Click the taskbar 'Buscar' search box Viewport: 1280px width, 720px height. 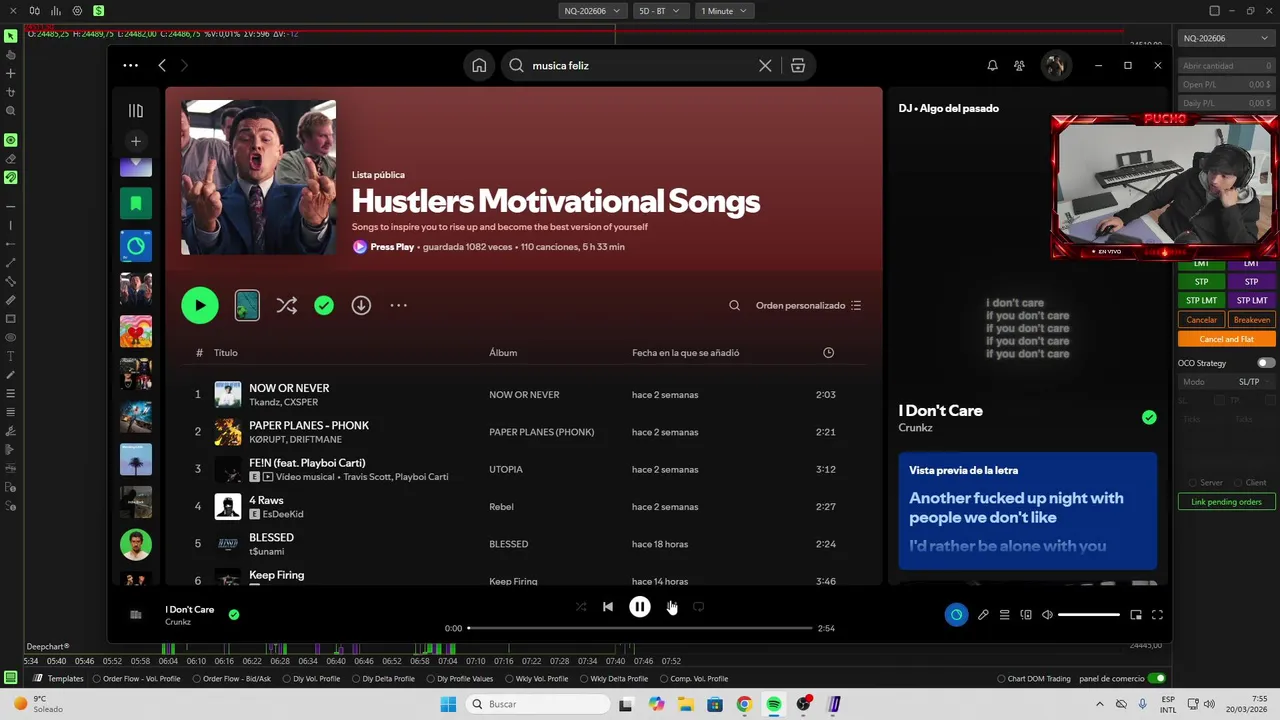tap(538, 704)
